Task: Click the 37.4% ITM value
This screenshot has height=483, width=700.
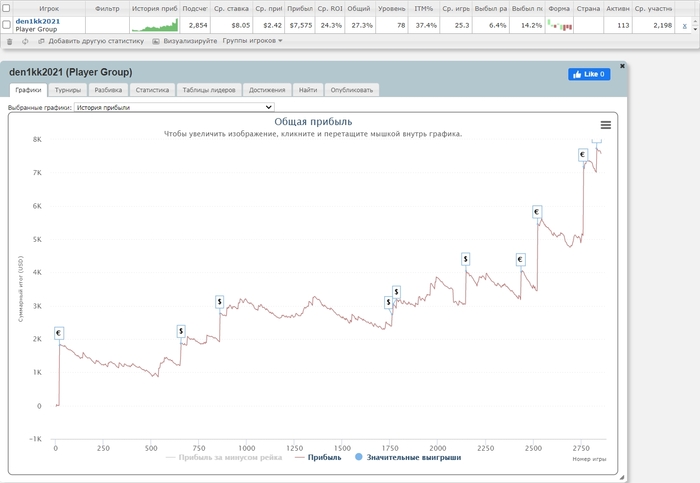Action: (426, 25)
